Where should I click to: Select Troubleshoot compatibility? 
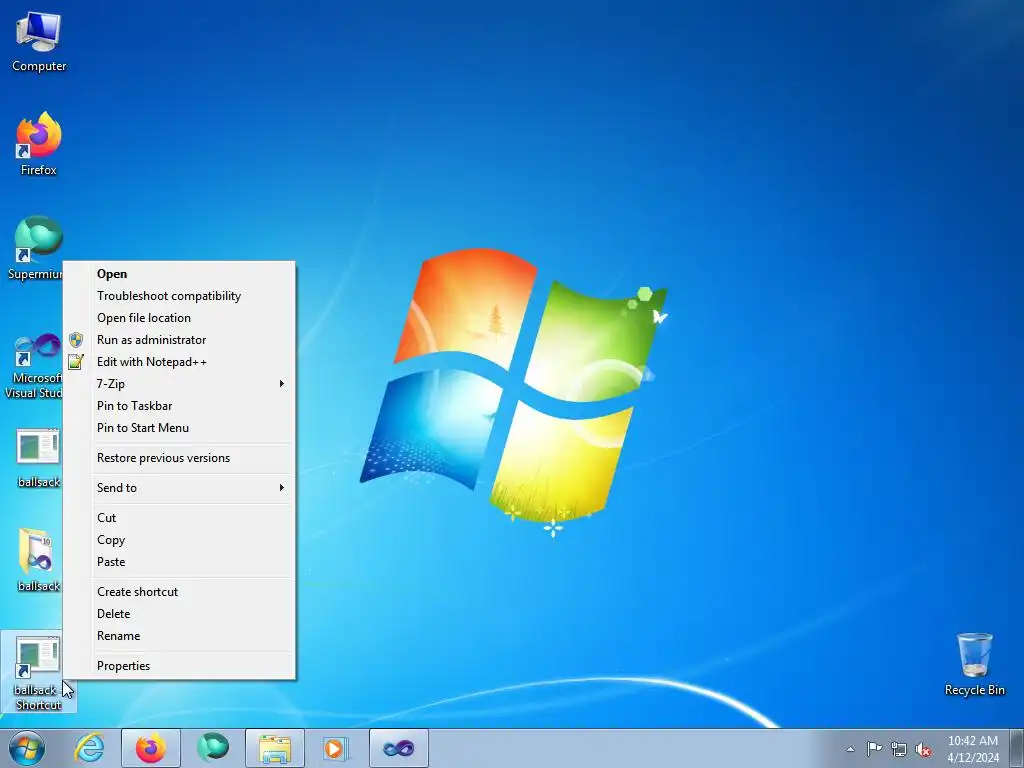click(x=180, y=296)
